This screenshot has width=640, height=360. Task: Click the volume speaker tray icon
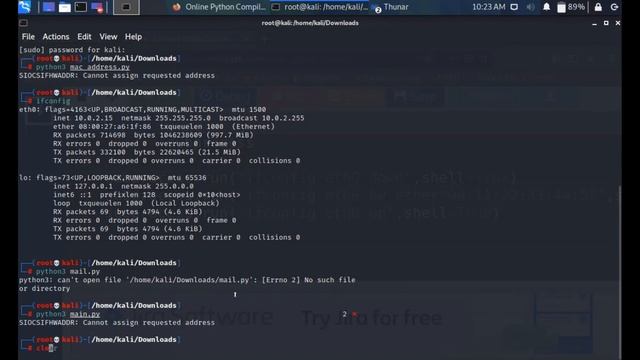[530, 7]
